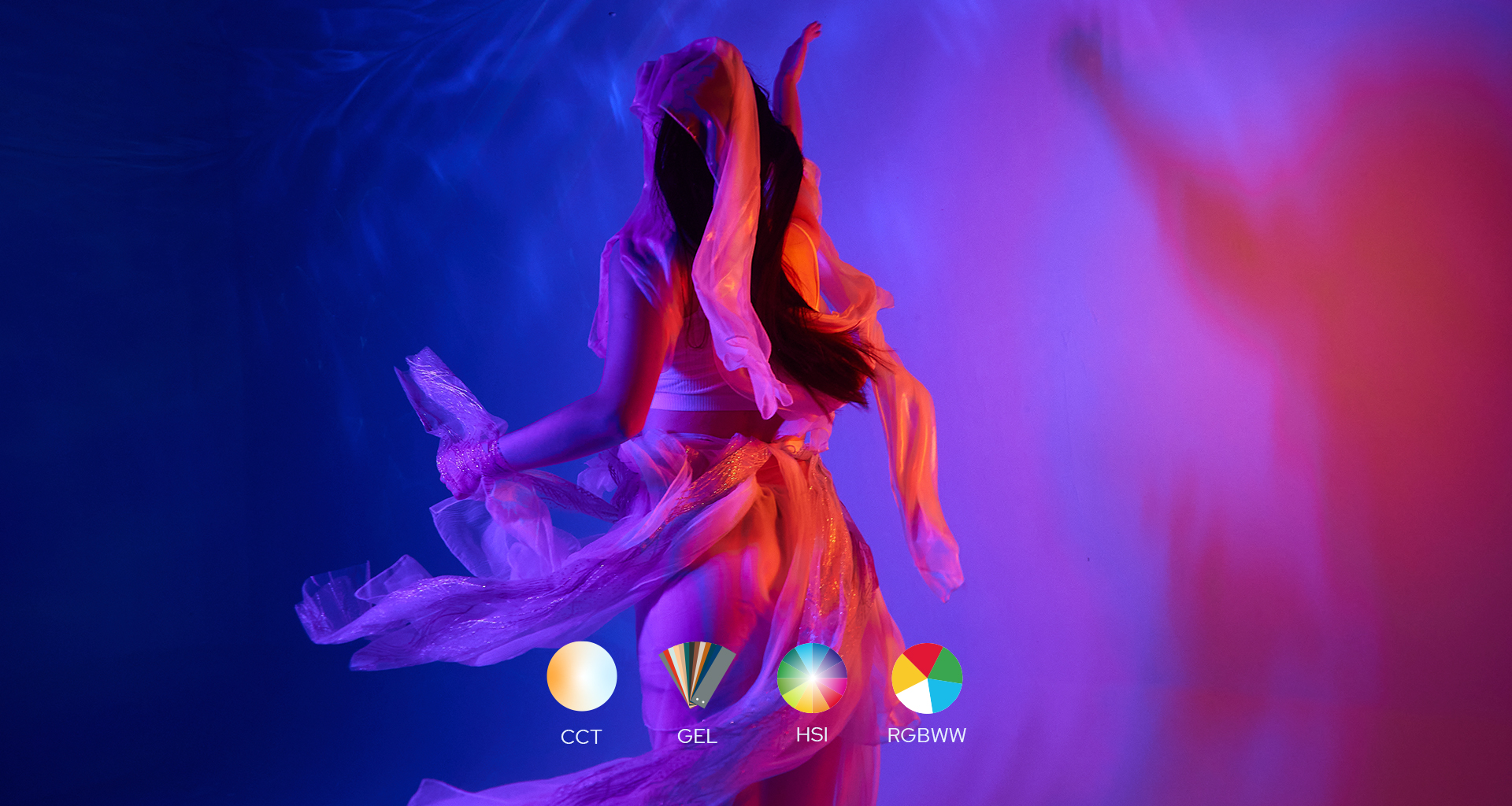
Task: Pick the green segment of RGBWW wheel
Action: click(947, 667)
